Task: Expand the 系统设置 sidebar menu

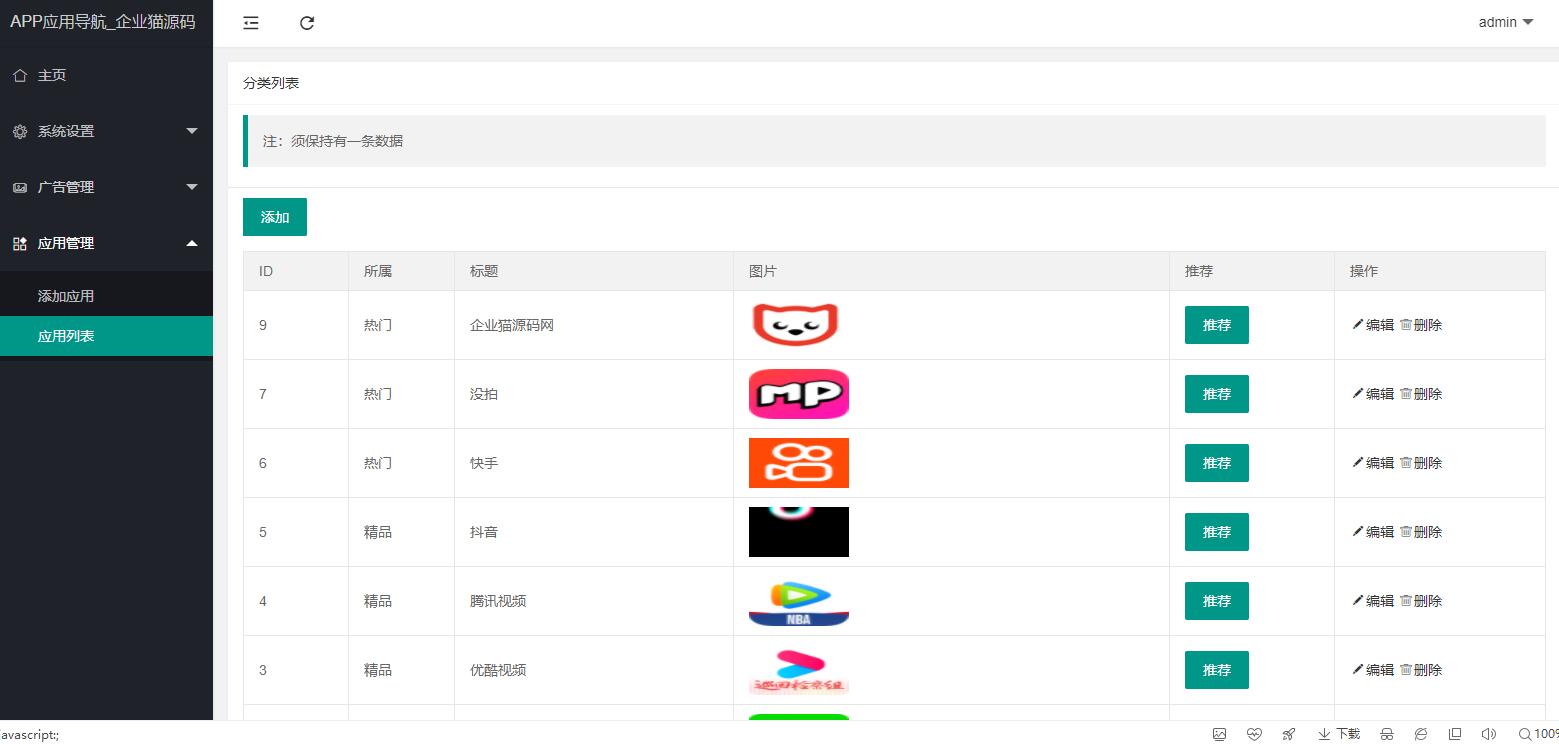Action: pyautogui.click(x=106, y=131)
